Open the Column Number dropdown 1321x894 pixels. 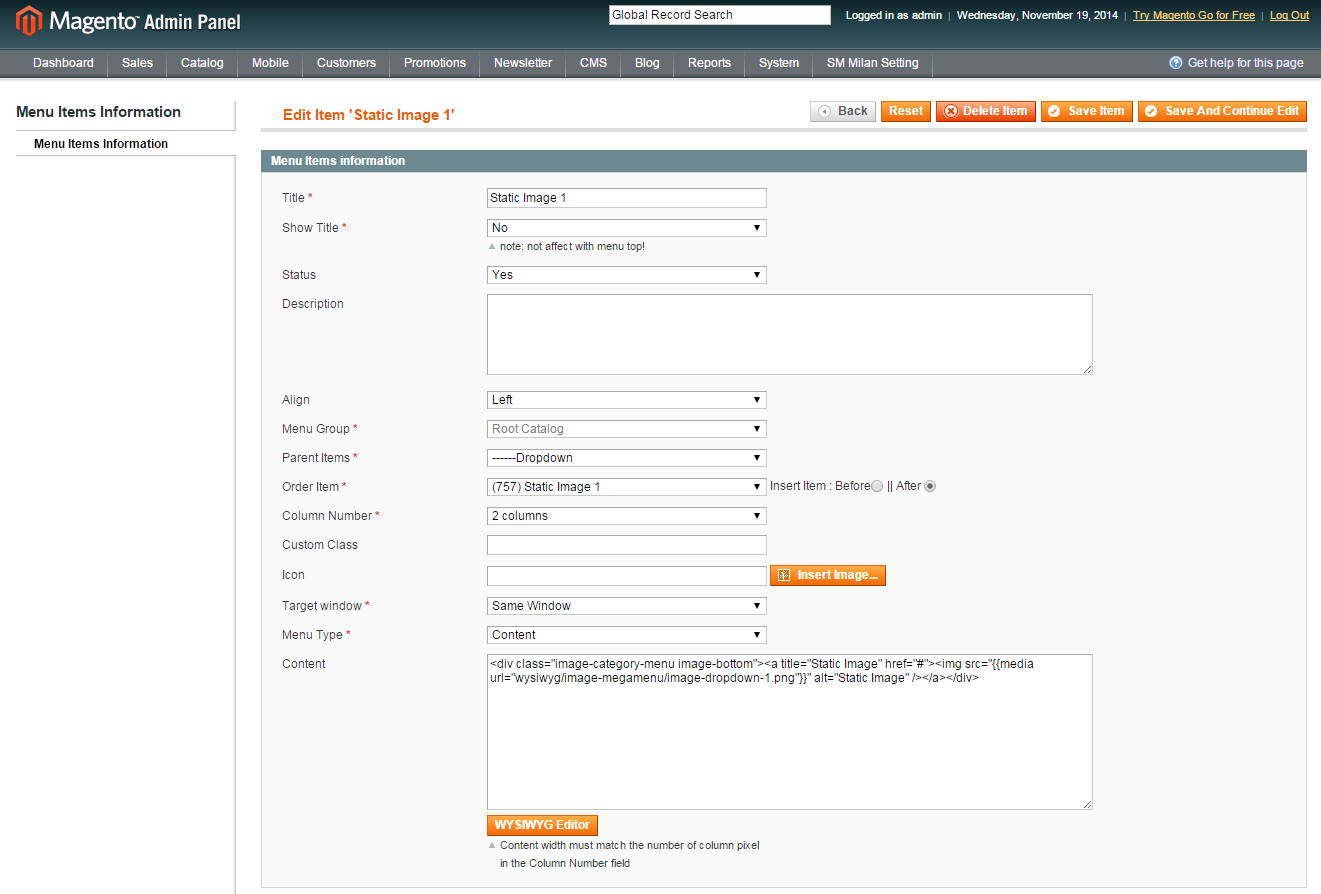627,516
